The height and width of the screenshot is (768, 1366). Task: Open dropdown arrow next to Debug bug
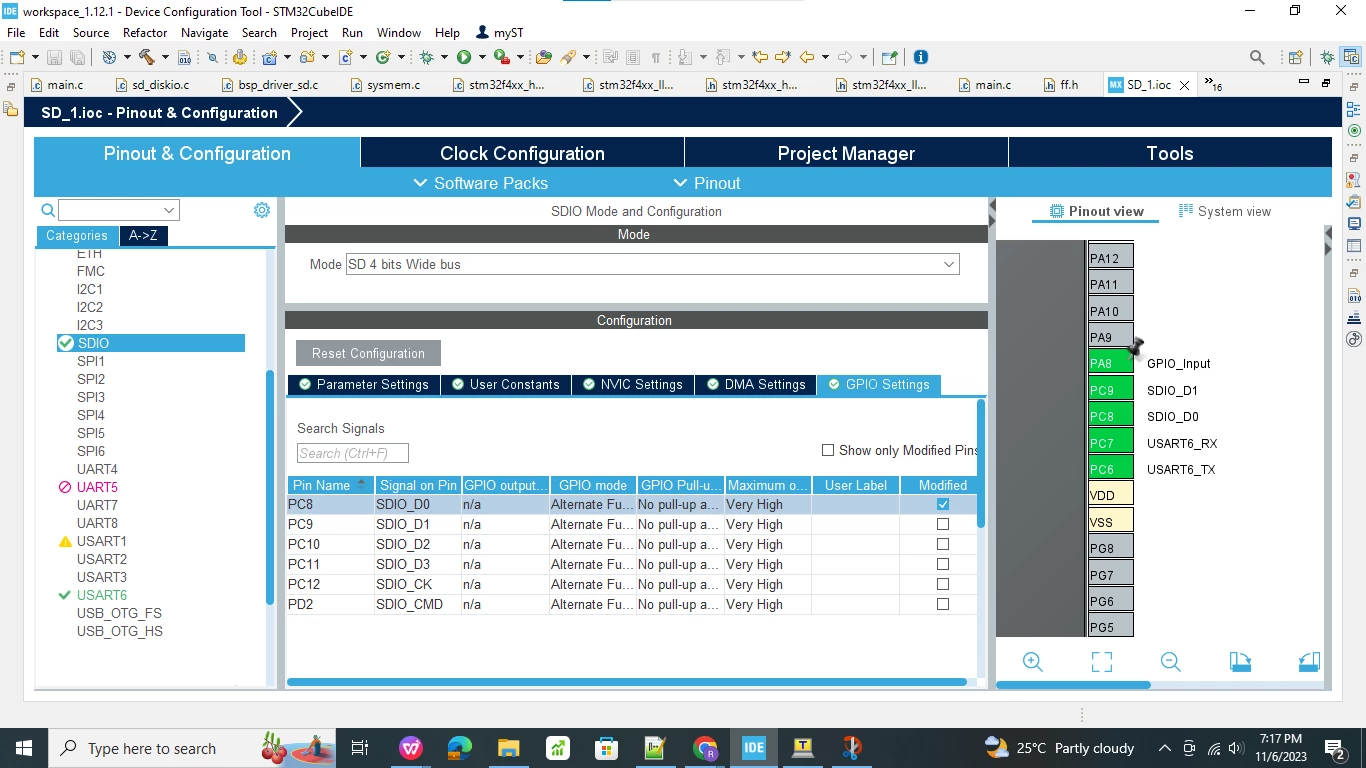445,57
